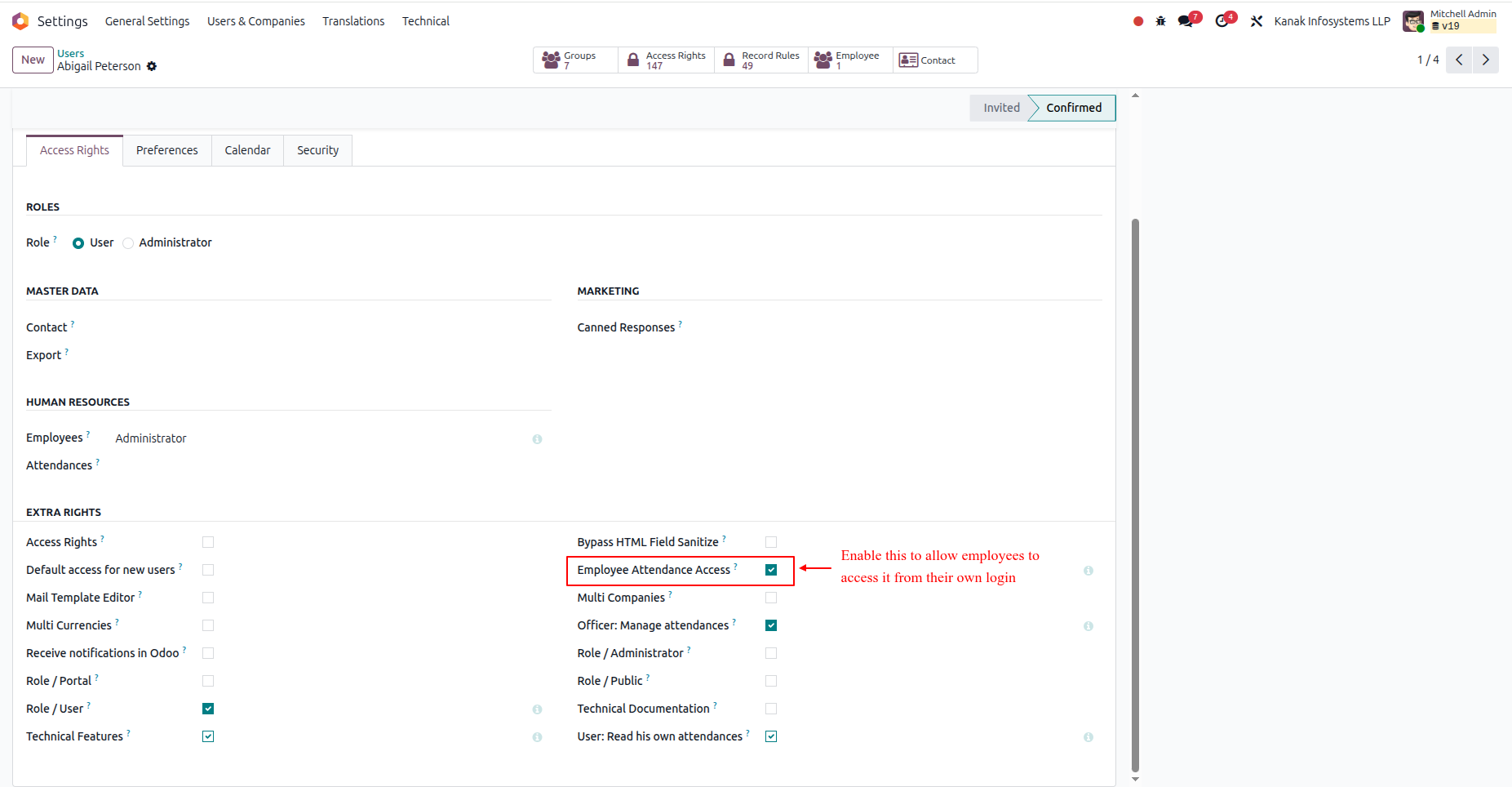
Task: Go to previous user record arrow
Action: tap(1459, 60)
